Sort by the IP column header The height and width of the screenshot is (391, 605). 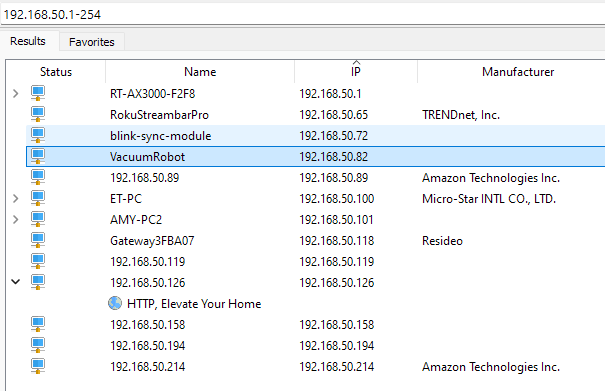pos(356,71)
